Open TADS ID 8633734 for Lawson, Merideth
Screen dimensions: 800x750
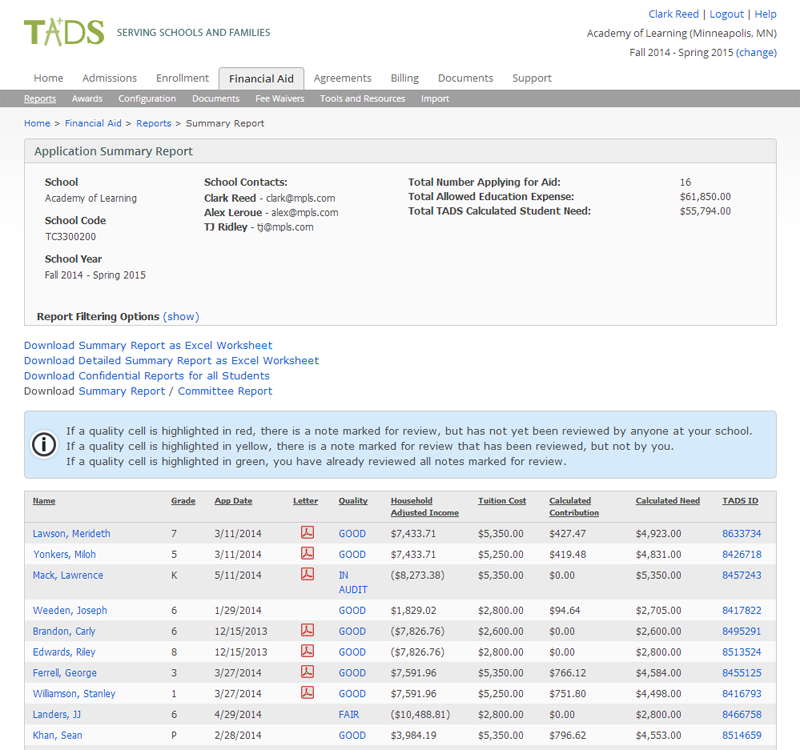point(740,533)
